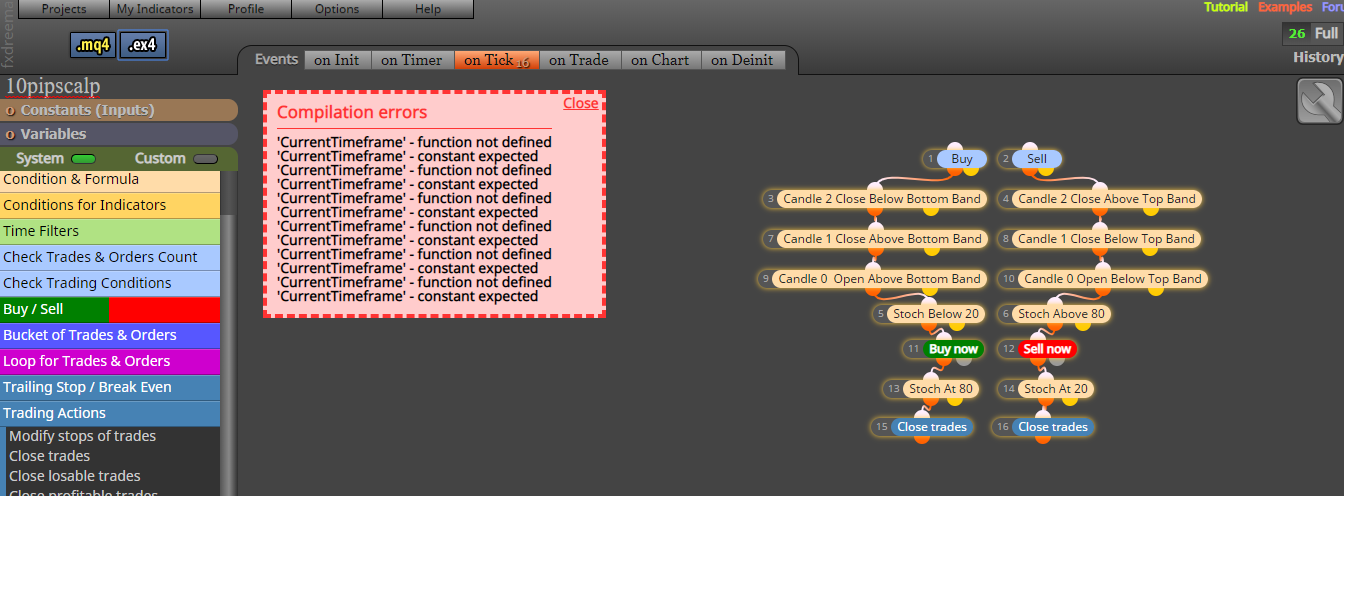Switch to the on Chart tab

click(x=660, y=60)
